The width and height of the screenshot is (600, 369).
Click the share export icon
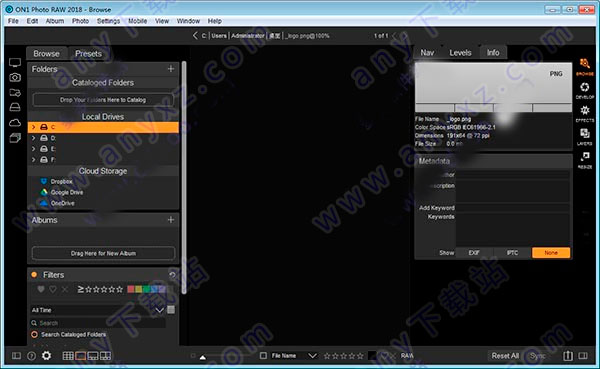568,356
